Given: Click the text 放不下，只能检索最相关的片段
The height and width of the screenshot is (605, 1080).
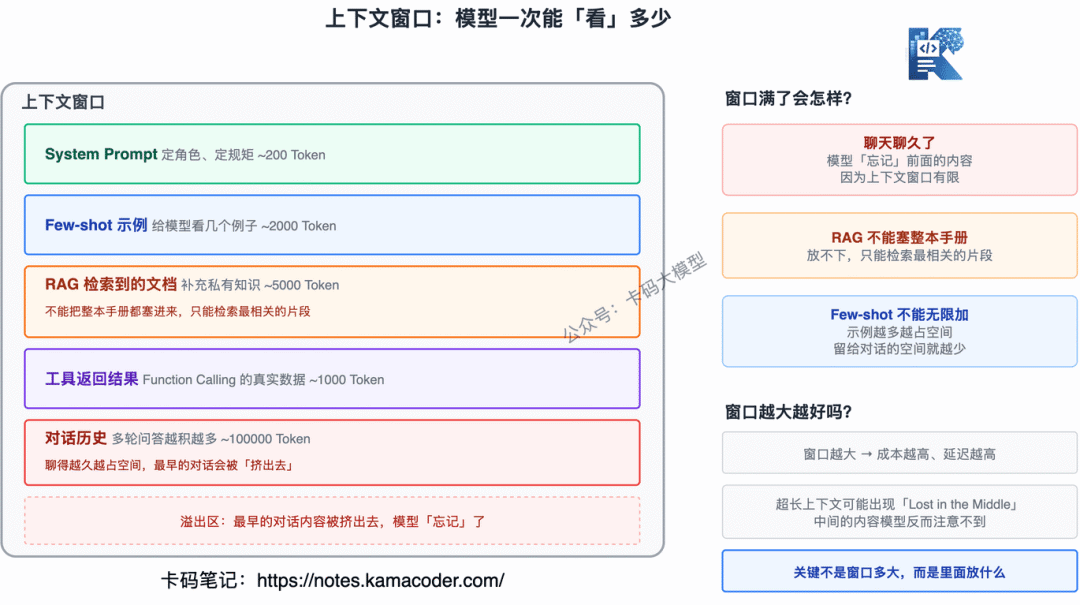Looking at the screenshot, I should tap(900, 255).
